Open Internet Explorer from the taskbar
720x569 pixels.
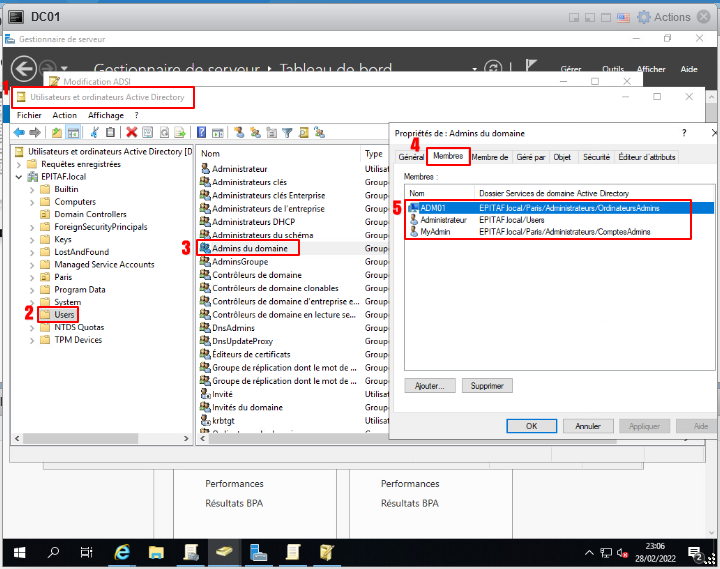pyautogui.click(x=122, y=552)
